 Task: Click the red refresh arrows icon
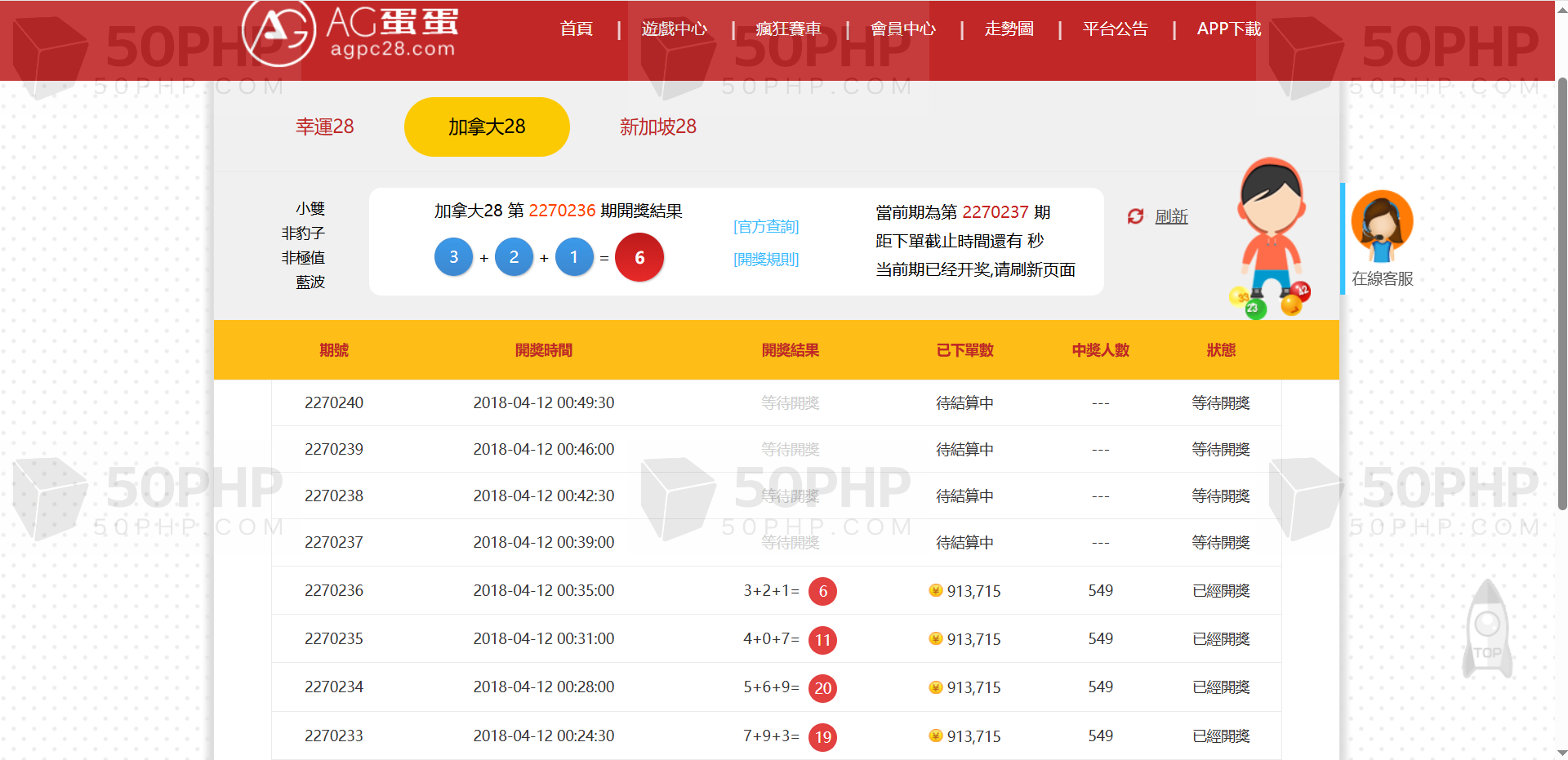pyautogui.click(x=1135, y=216)
